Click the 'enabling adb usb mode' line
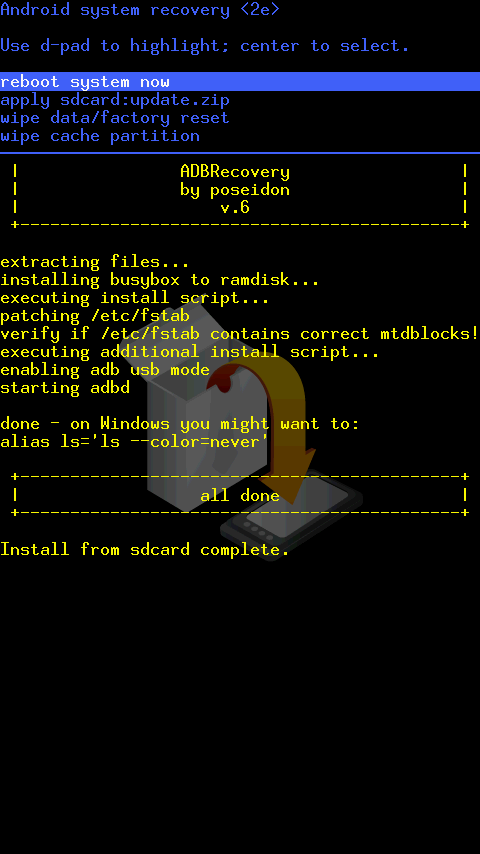The width and height of the screenshot is (480, 854). tap(105, 370)
